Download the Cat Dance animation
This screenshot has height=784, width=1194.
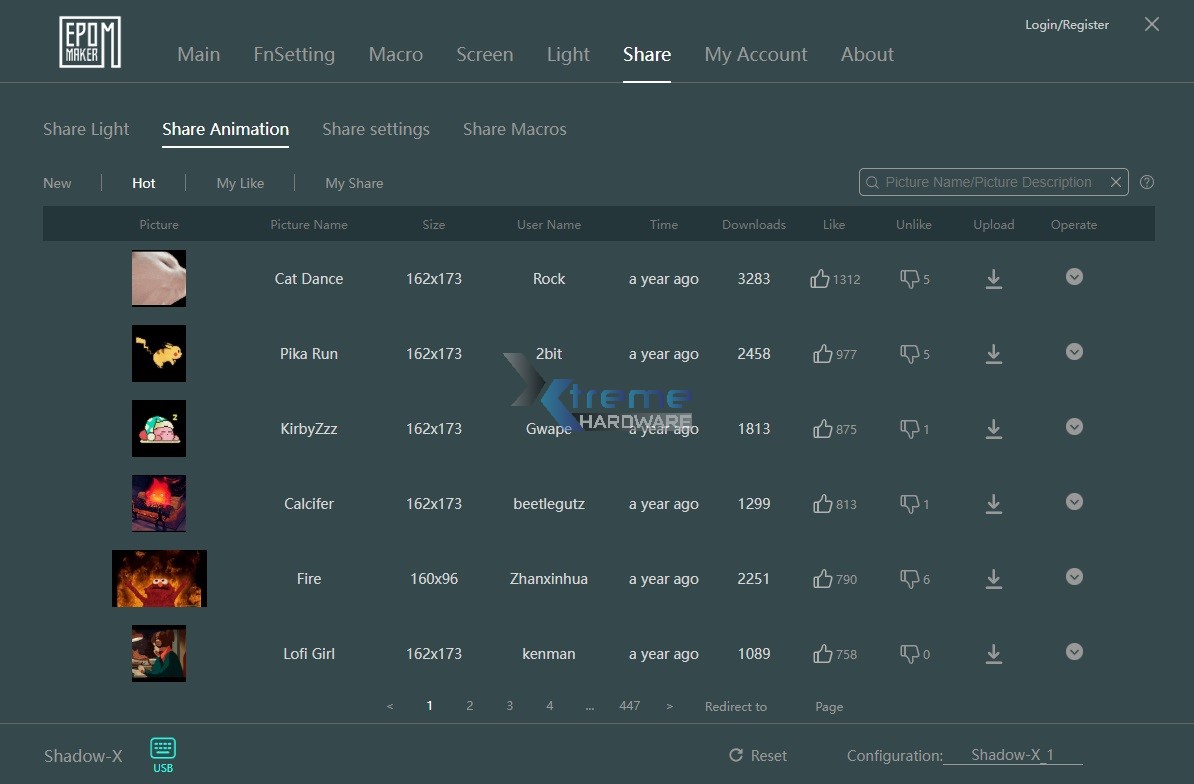pyautogui.click(x=993, y=279)
